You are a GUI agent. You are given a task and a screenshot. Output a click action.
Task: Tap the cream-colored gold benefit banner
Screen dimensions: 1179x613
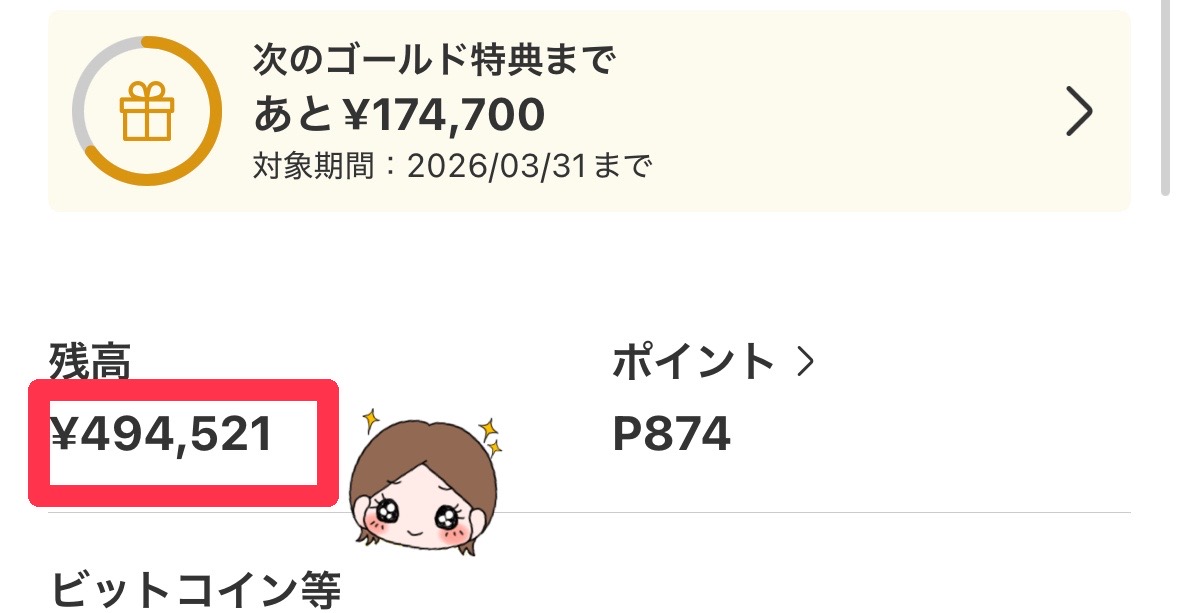click(x=590, y=111)
